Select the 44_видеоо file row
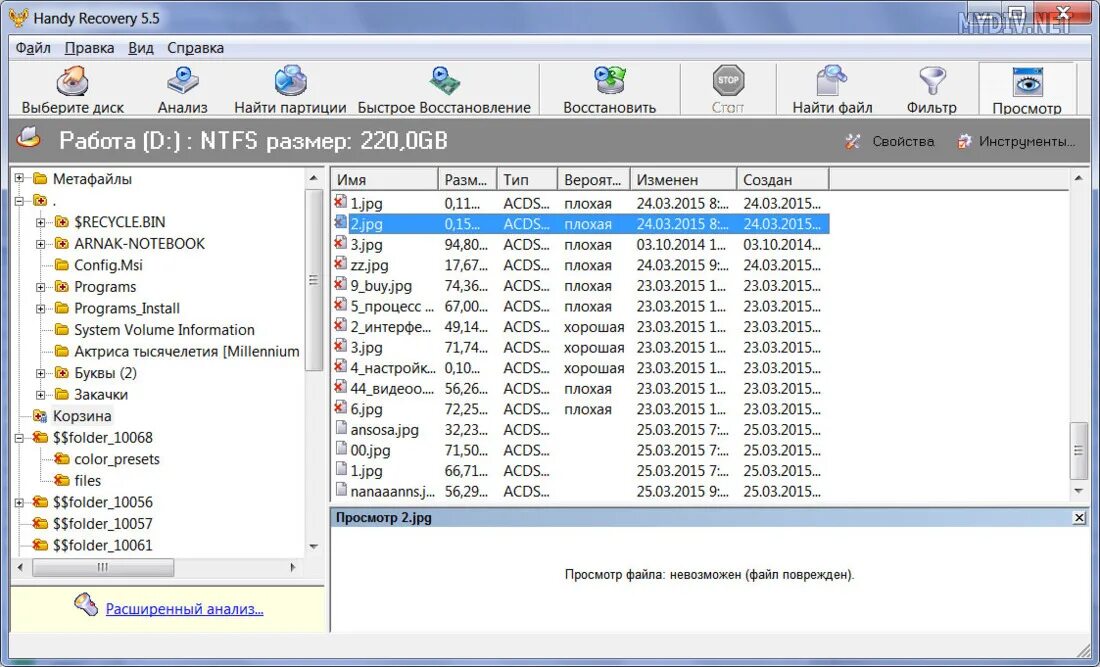This screenshot has height=667, width=1100. (x=580, y=389)
